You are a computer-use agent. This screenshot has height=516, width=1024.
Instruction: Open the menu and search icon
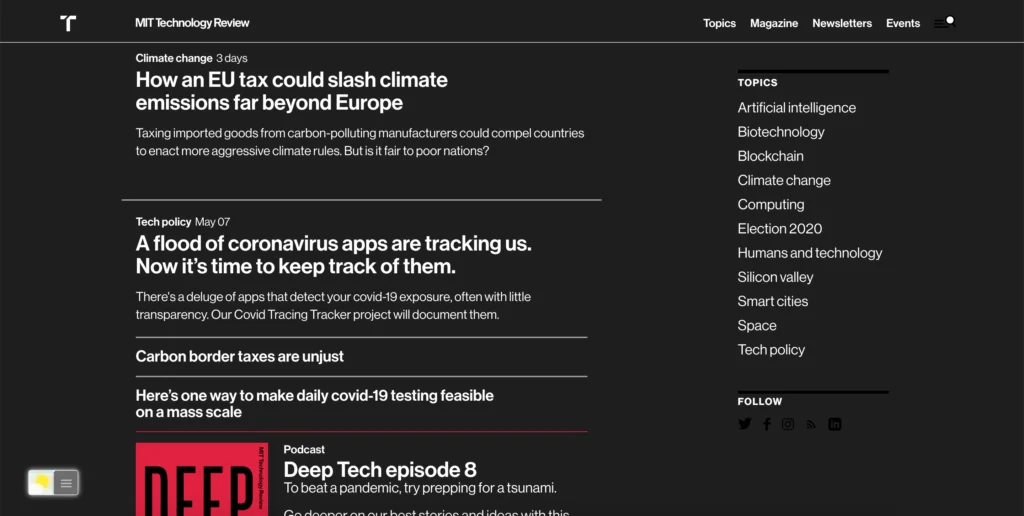pos(944,23)
